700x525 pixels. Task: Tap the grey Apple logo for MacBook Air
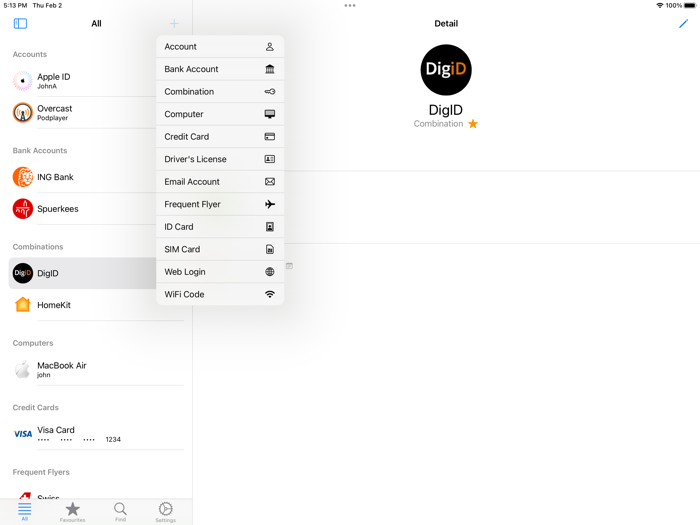(x=22, y=369)
